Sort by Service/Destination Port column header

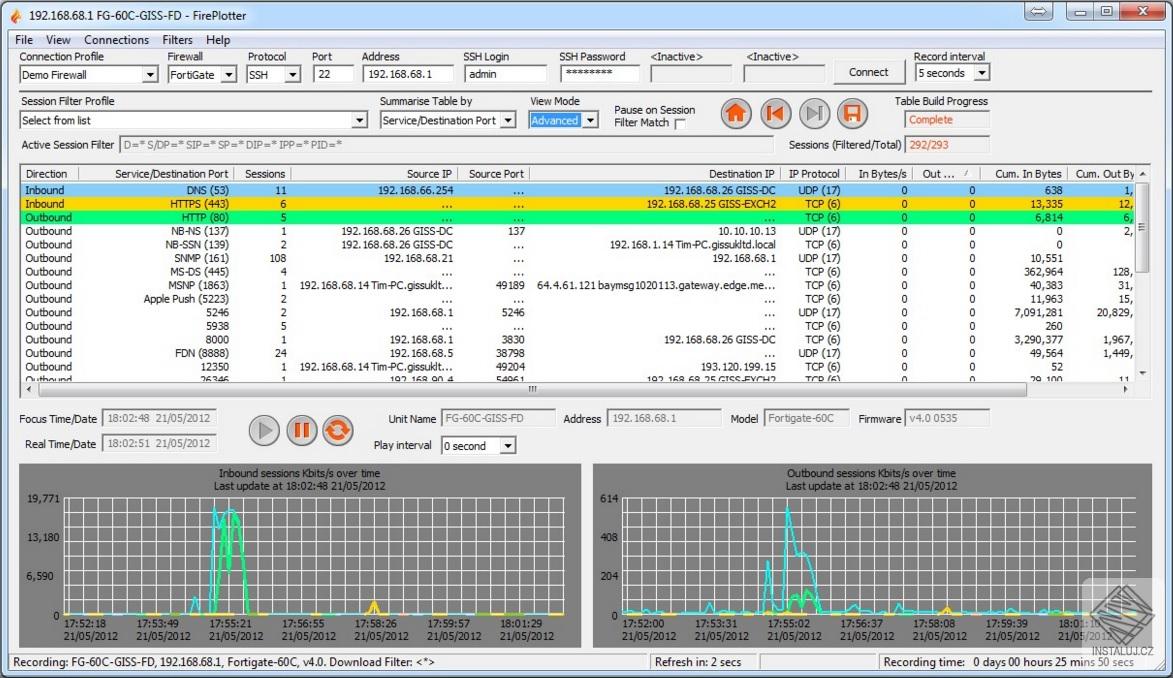tap(158, 174)
